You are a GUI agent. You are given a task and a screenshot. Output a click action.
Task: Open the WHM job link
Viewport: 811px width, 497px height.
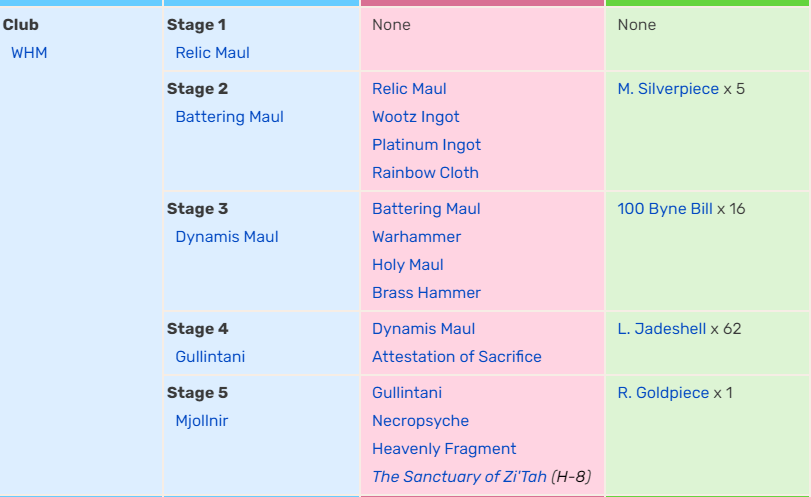(x=29, y=53)
